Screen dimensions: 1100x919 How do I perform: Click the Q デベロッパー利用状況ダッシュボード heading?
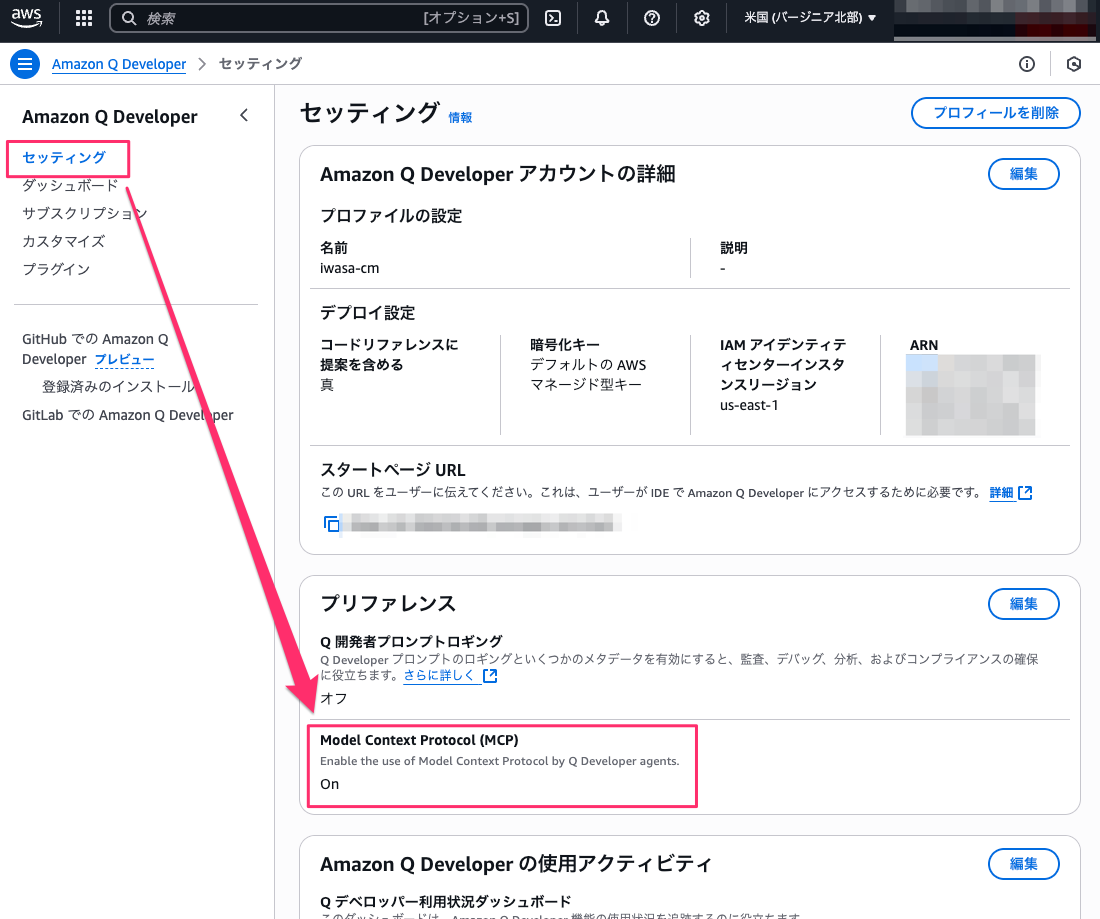(x=445, y=901)
